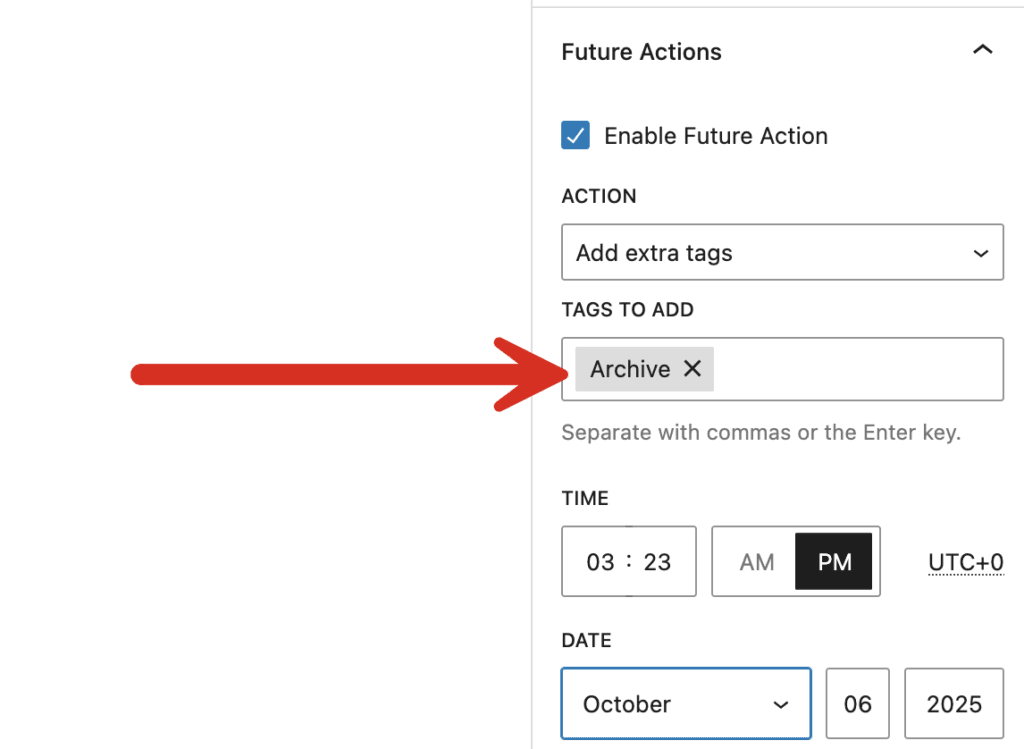Click the TAGS TO ADD input field
This screenshot has width=1024, height=749.
(x=850, y=368)
